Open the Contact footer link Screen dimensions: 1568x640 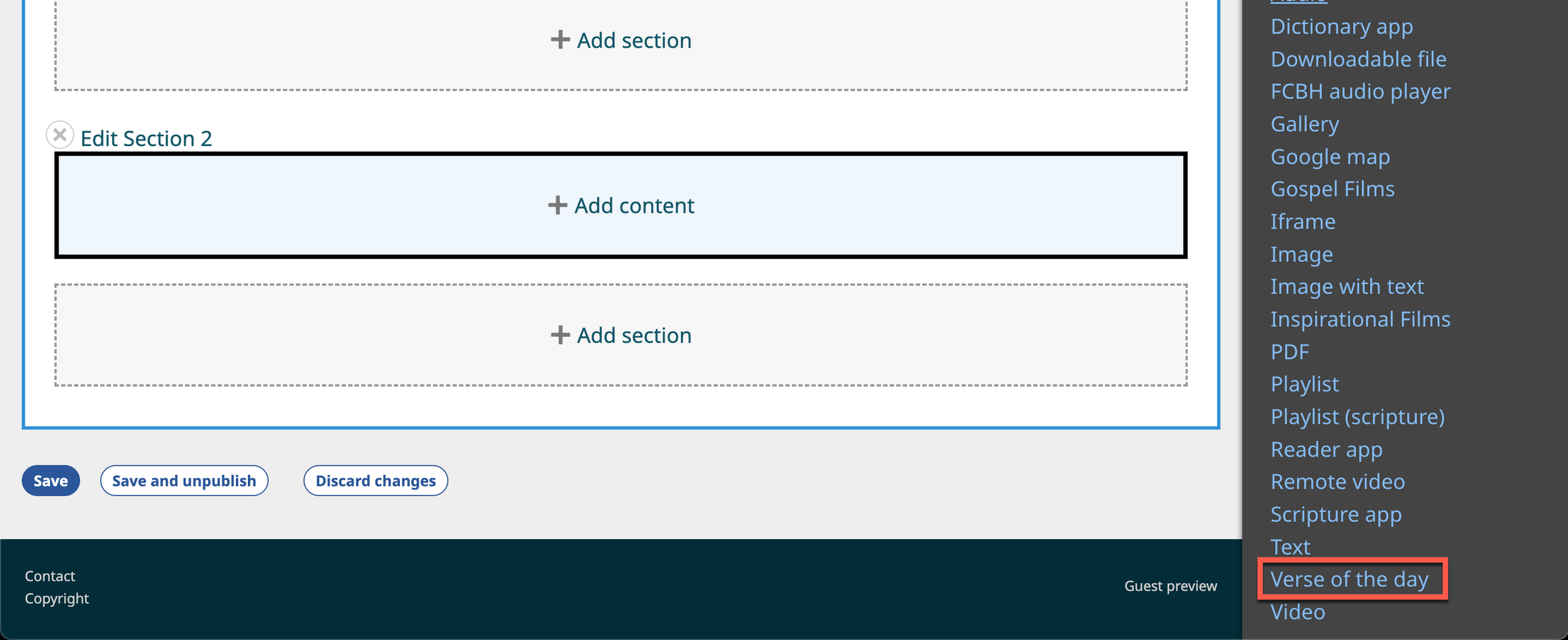coord(50,575)
